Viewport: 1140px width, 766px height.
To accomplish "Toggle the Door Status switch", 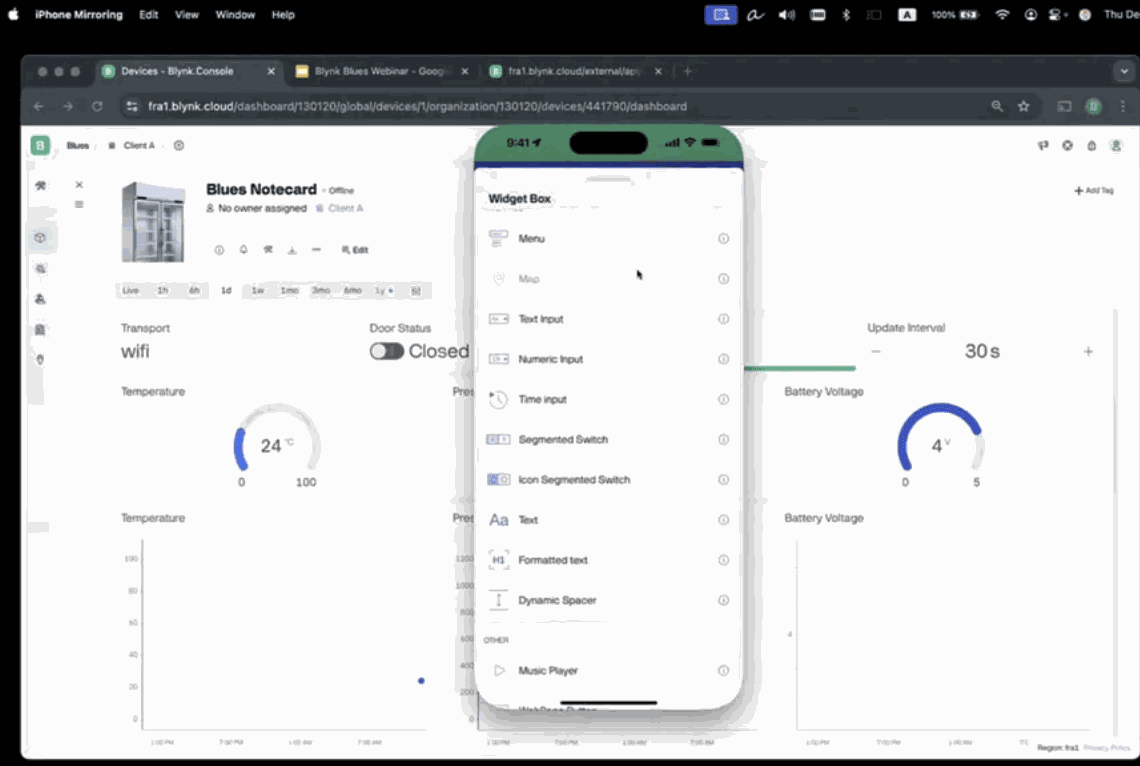I will [x=386, y=351].
